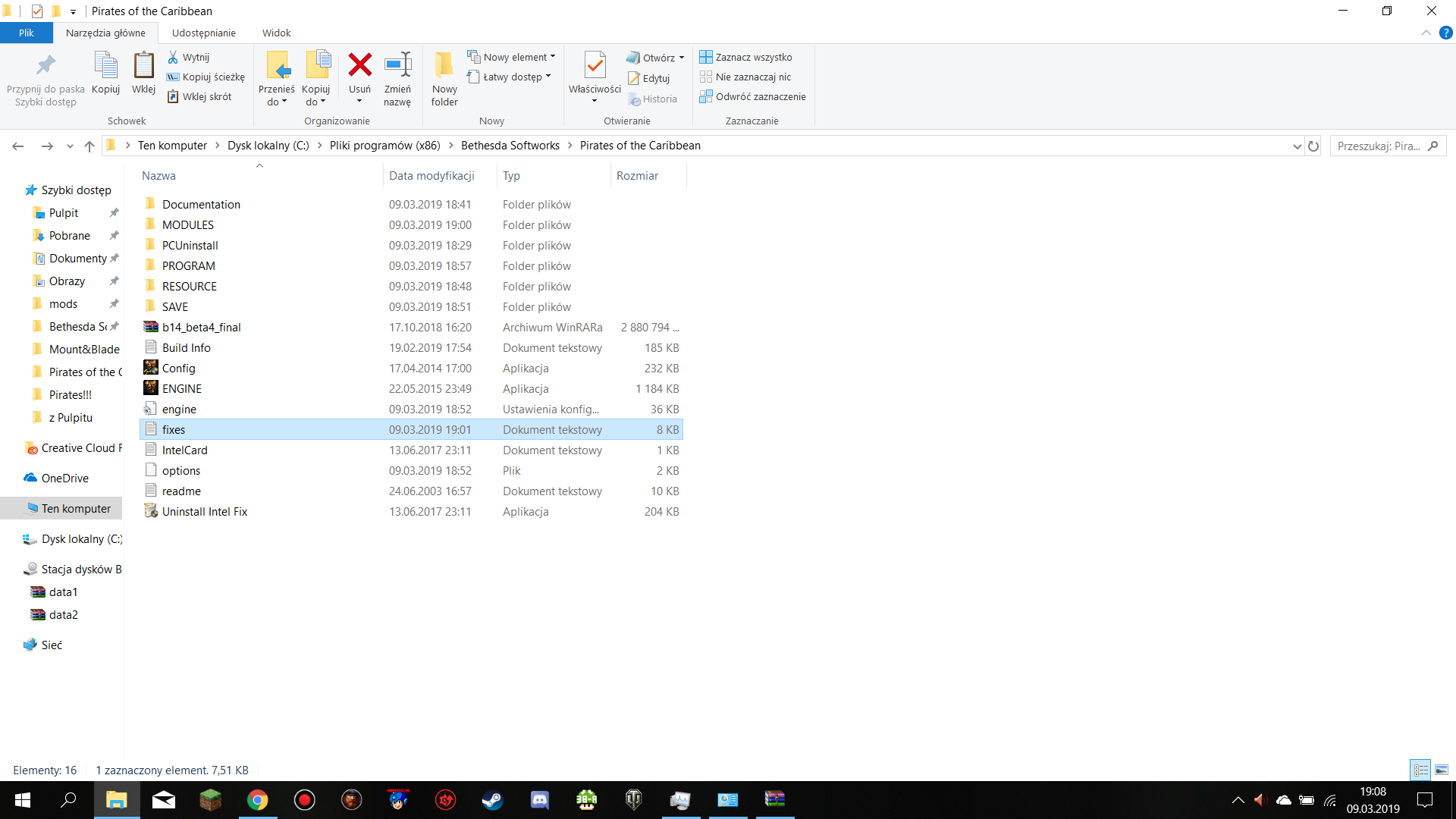
Task: Open the recent locations dropdown arrow
Action: [x=70, y=146]
